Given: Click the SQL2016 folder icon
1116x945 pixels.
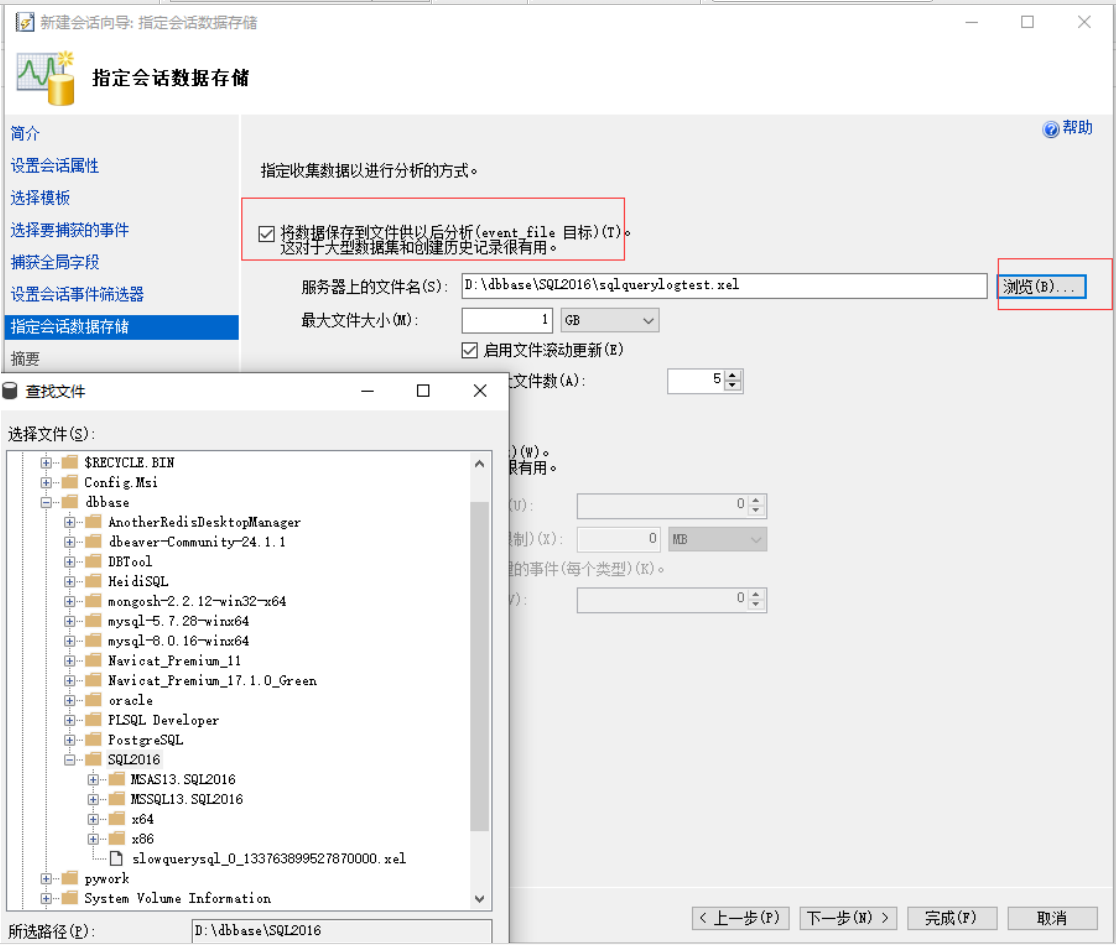Looking at the screenshot, I should (x=93, y=759).
